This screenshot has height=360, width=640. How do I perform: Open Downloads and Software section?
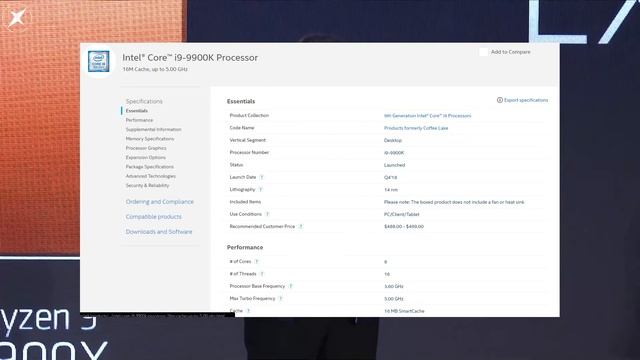[159, 232]
